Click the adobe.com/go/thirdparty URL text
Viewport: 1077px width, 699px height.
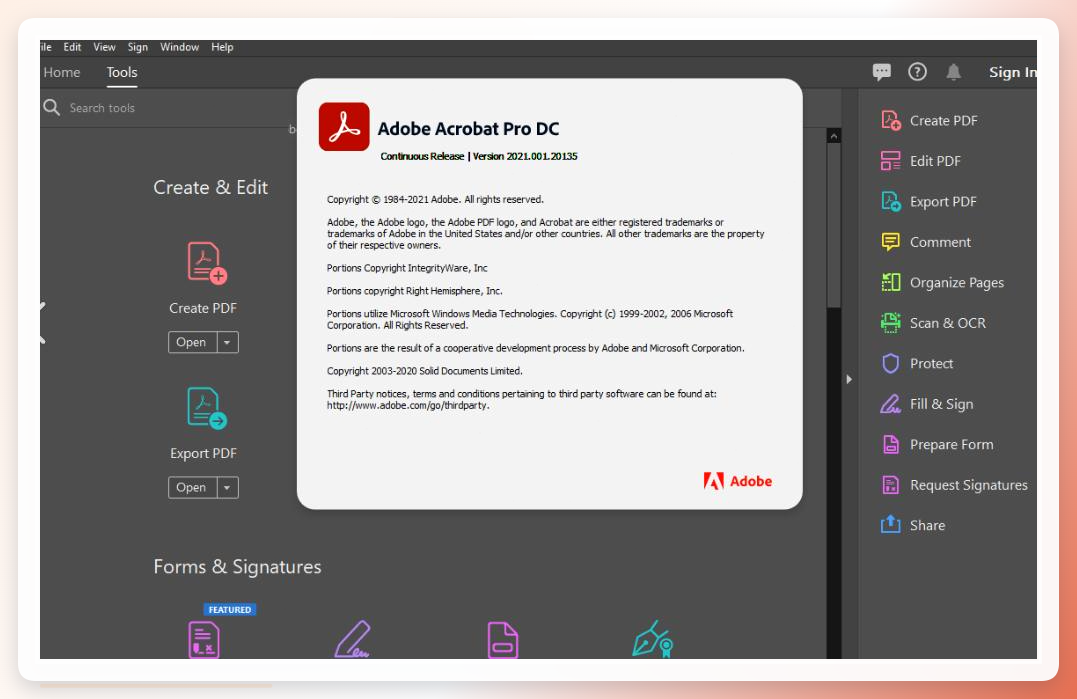pos(408,406)
